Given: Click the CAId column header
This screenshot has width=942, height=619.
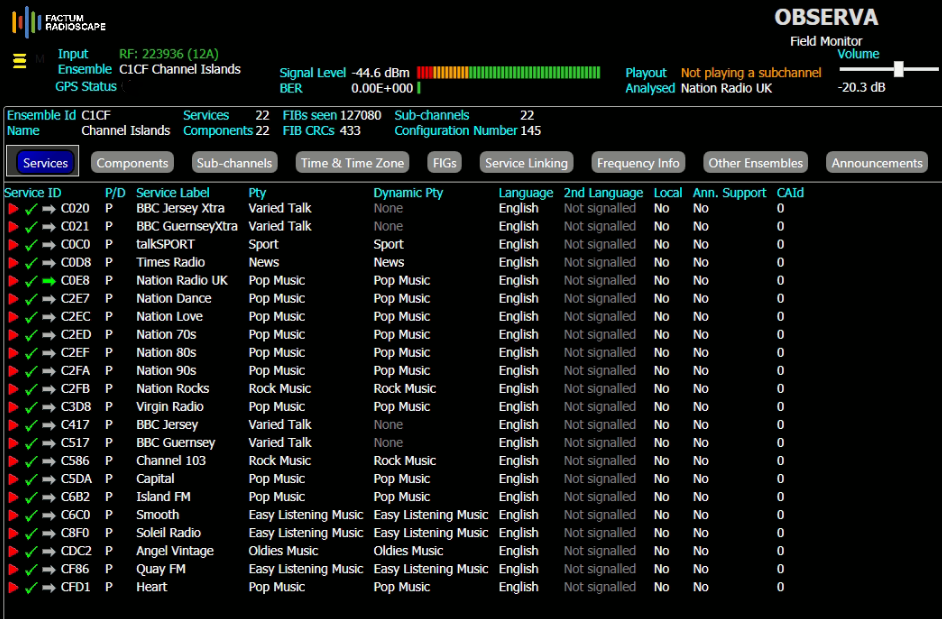Looking at the screenshot, I should 790,193.
